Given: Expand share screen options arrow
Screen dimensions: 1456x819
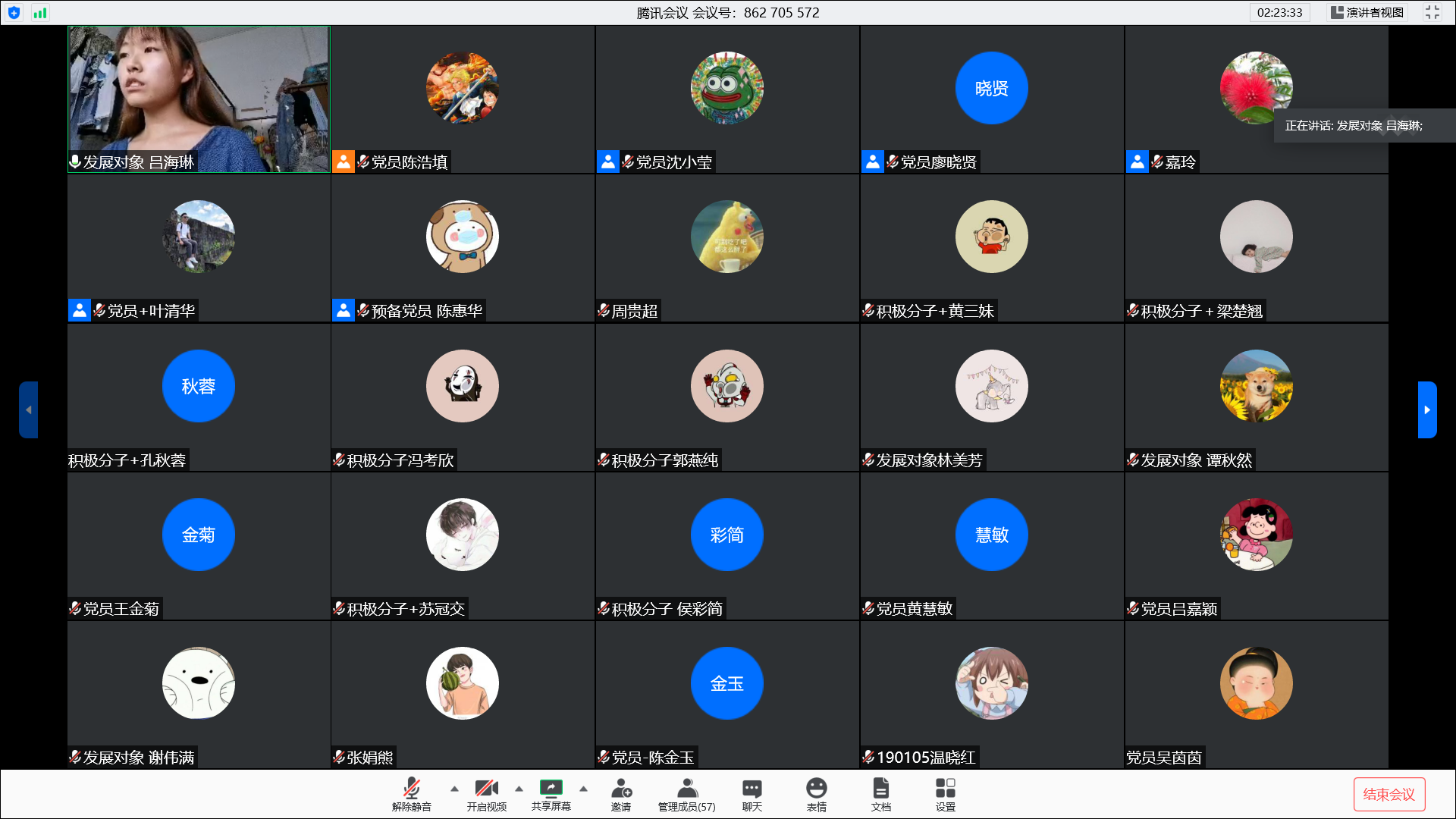Looking at the screenshot, I should pos(583,789).
